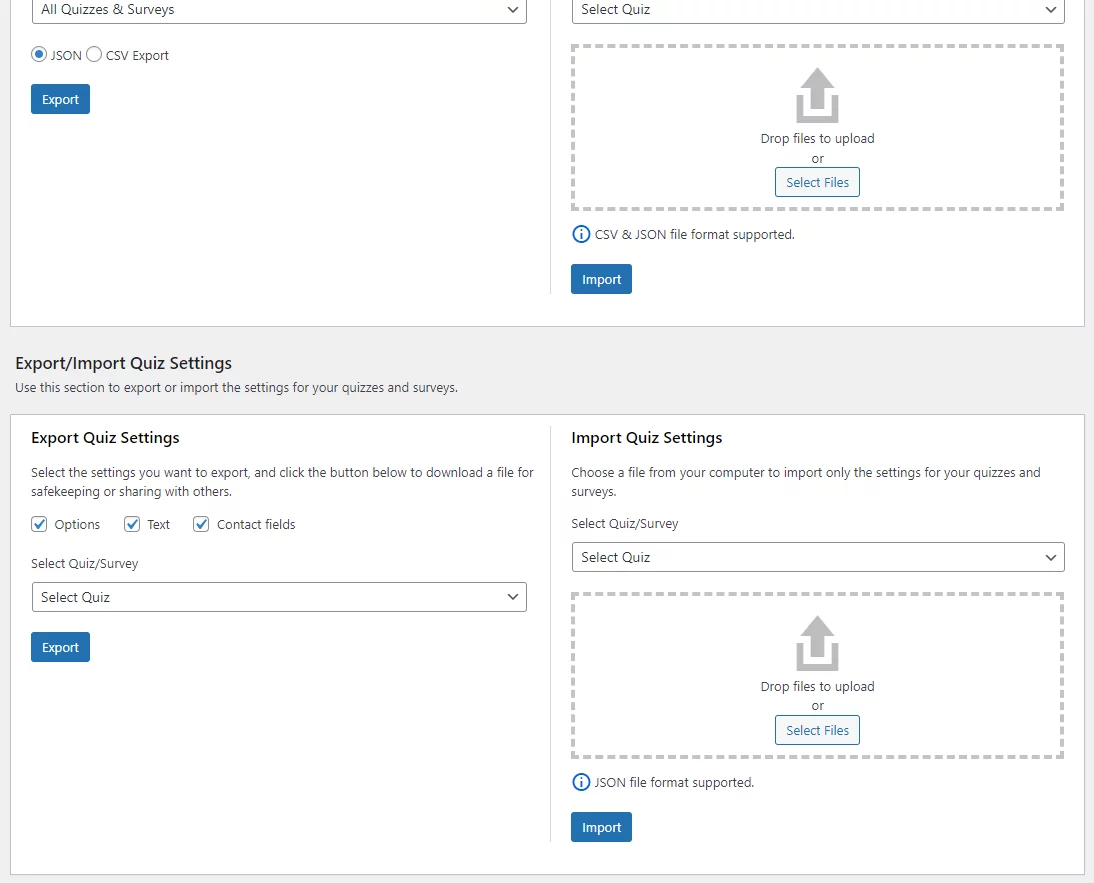This screenshot has height=883, width=1094.
Task: Toggle the Contact fields checkbox
Action: 201,524
